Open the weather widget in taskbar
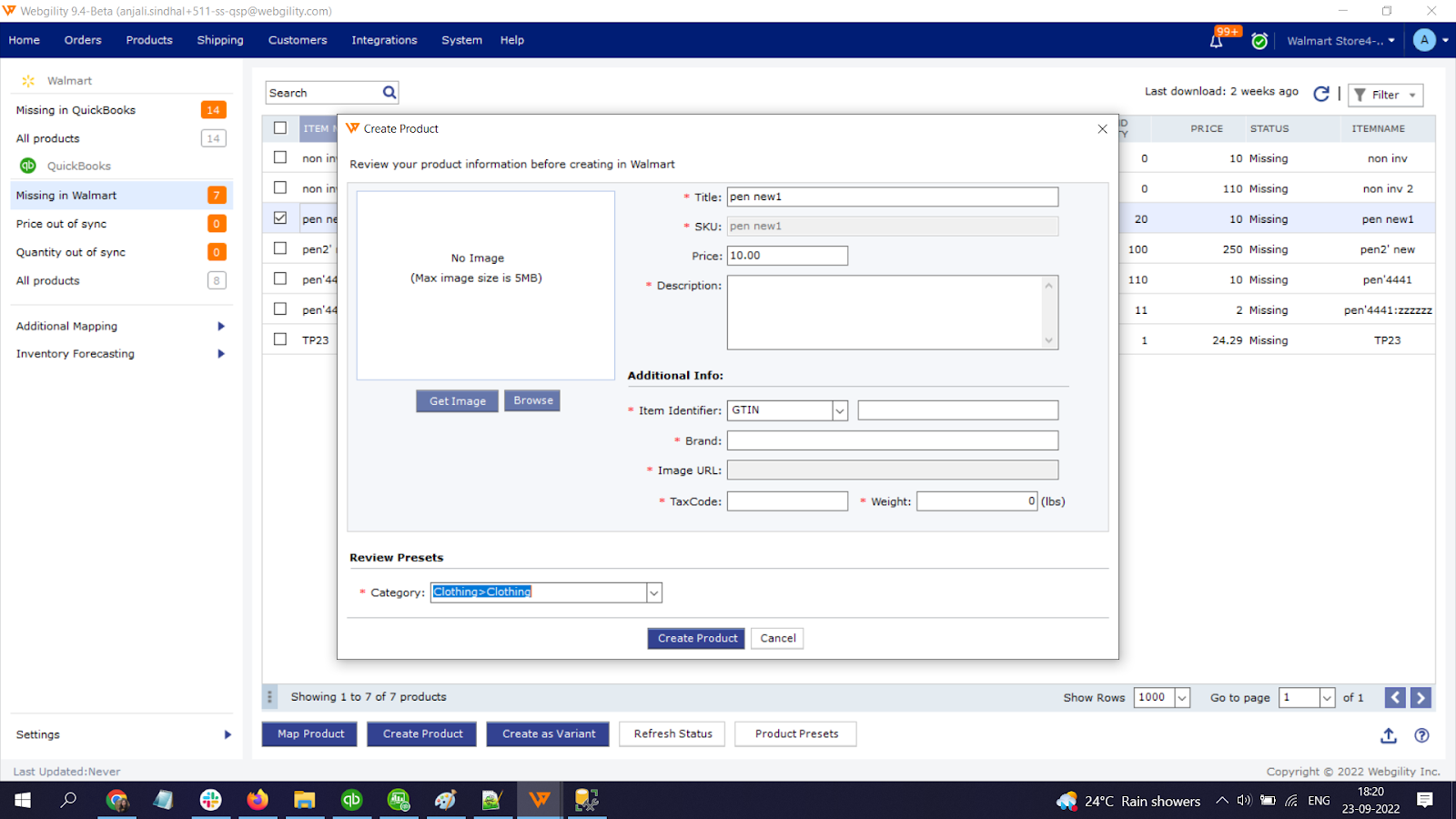1456x819 pixels. click(1128, 801)
